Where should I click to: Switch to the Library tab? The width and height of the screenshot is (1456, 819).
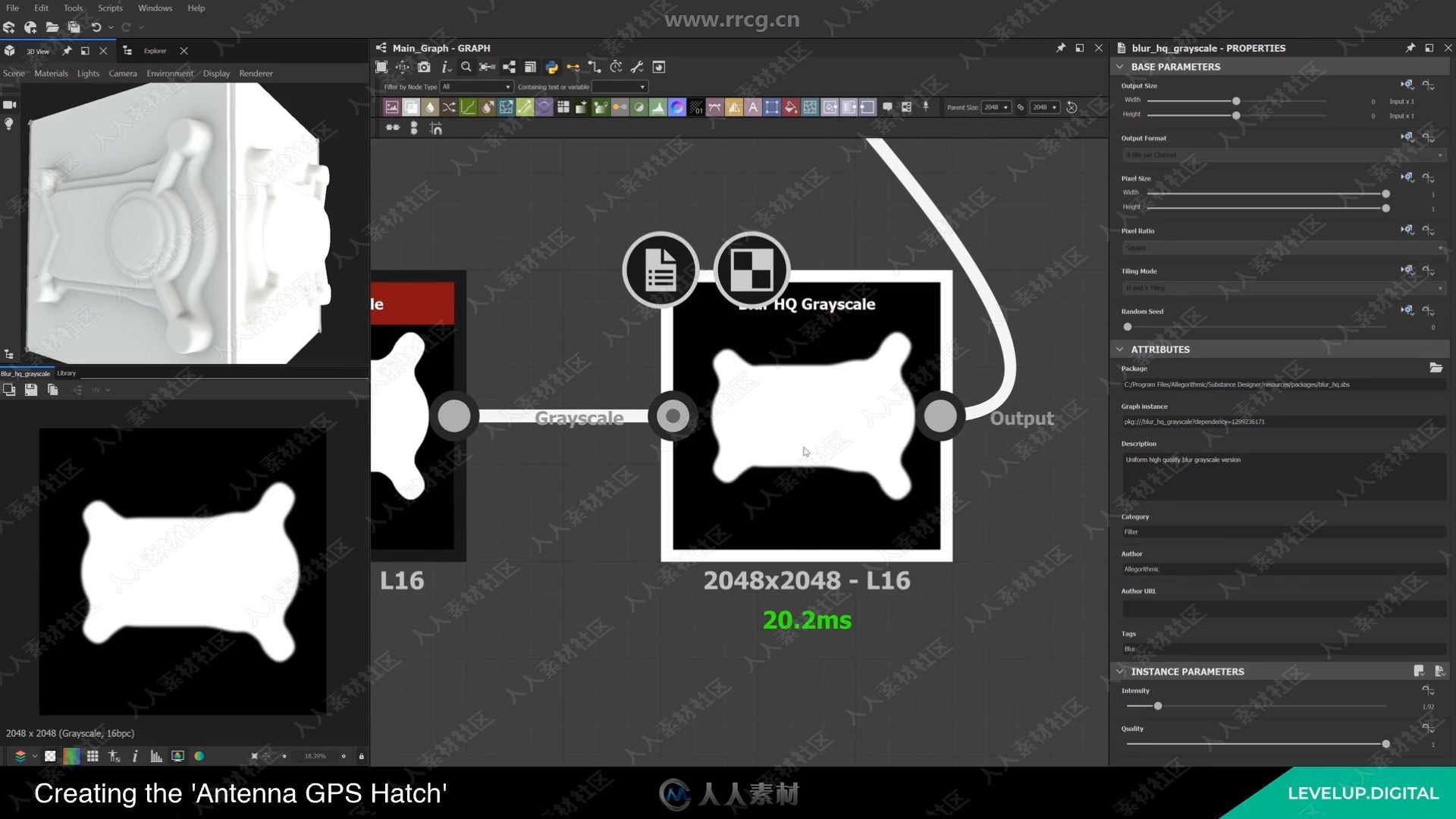tap(66, 373)
